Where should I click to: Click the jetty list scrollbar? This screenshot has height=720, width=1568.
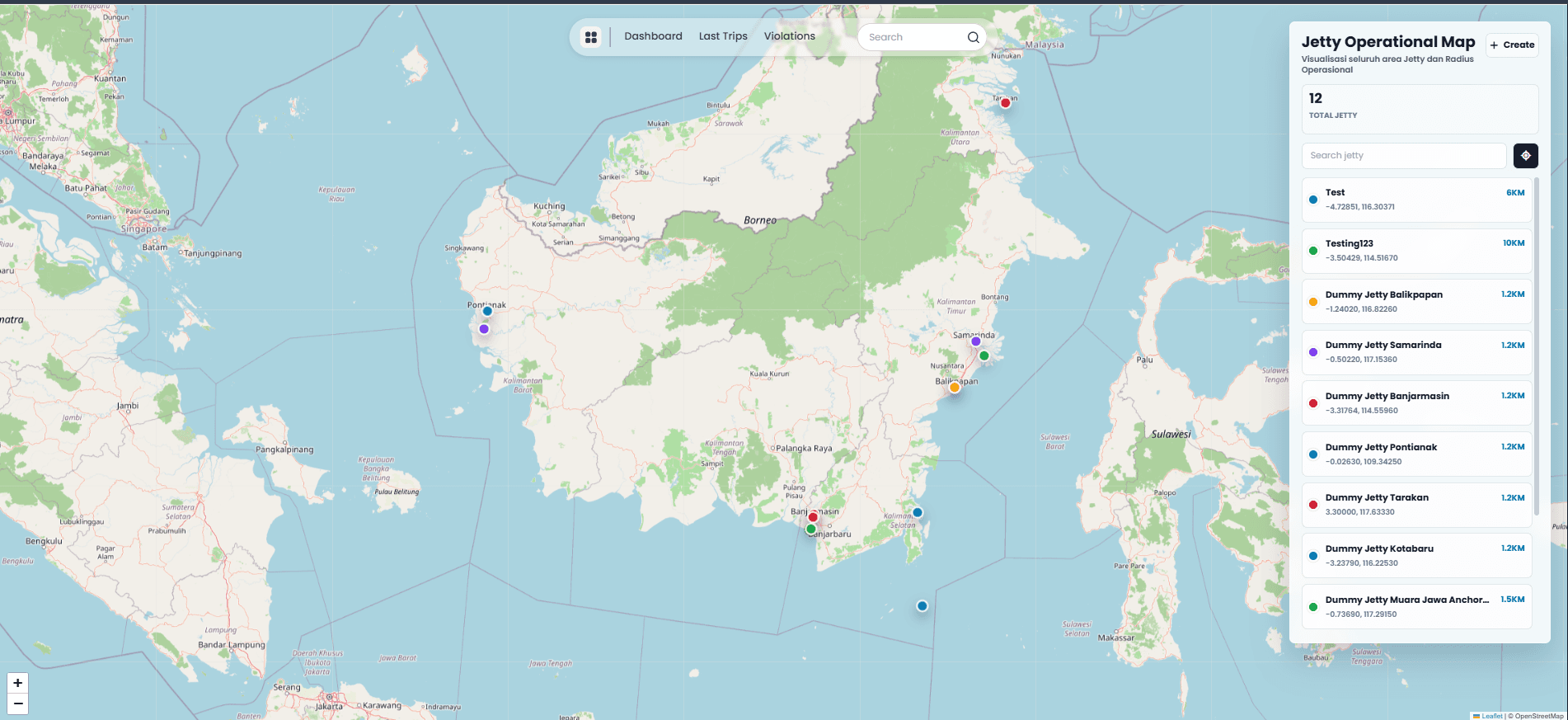[1537, 346]
